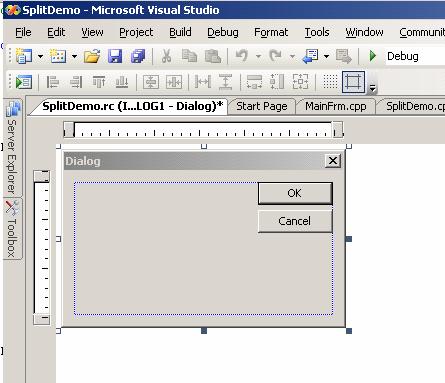This screenshot has width=445, height=383.
Task: Click the Cancel button in the dialog
Action: click(295, 221)
